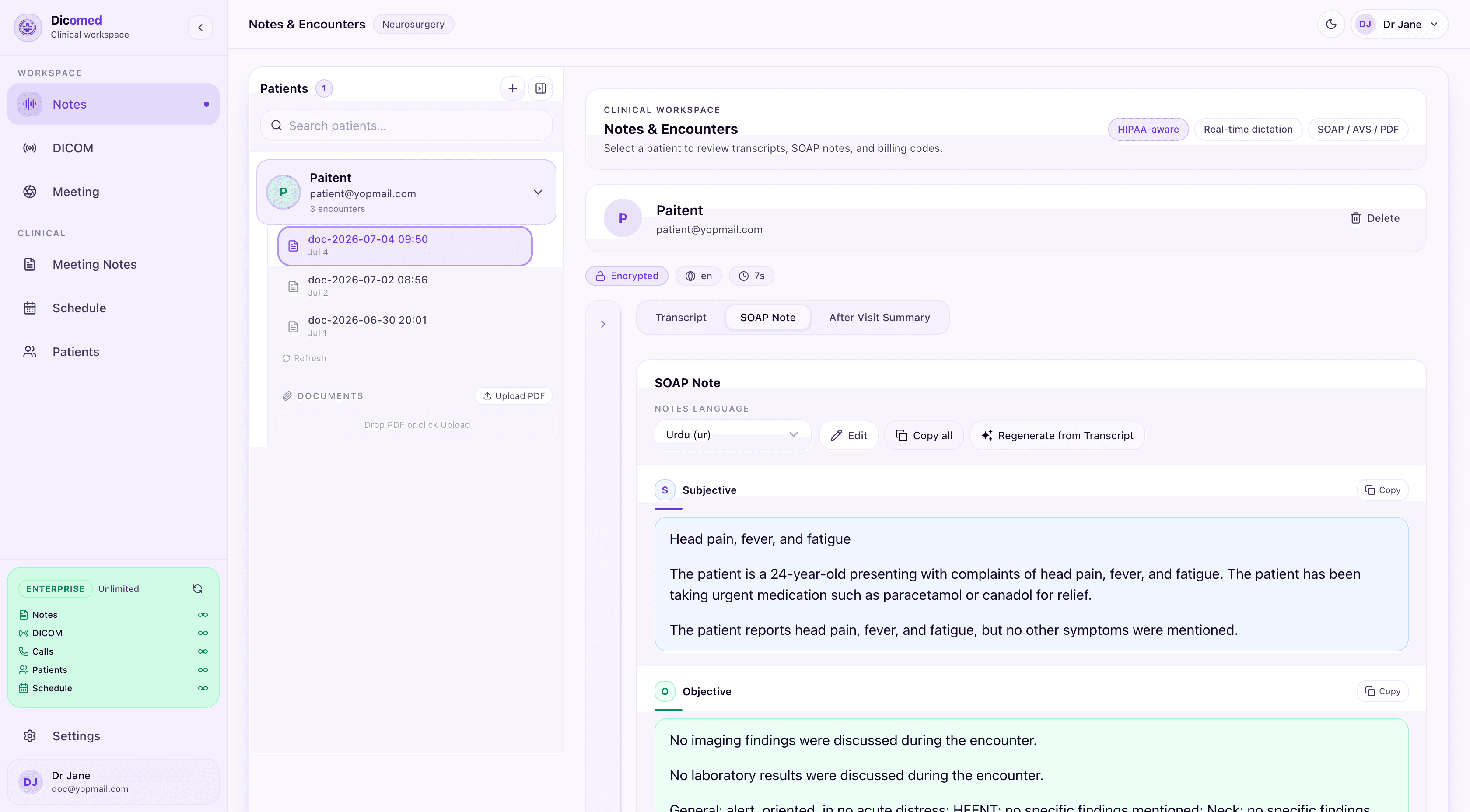
Task: Click the green P patient avatar
Action: pos(283,192)
